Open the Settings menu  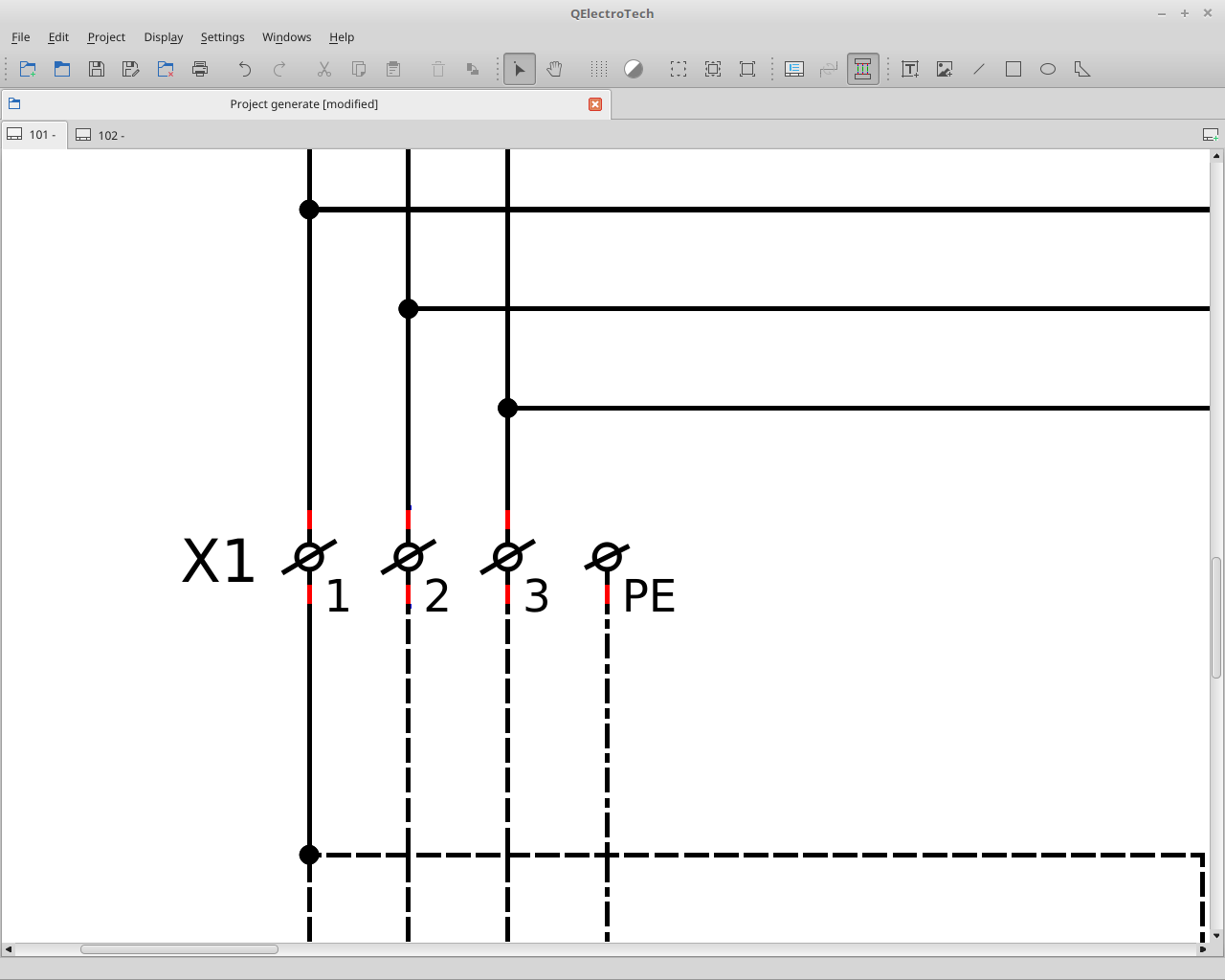(x=222, y=37)
